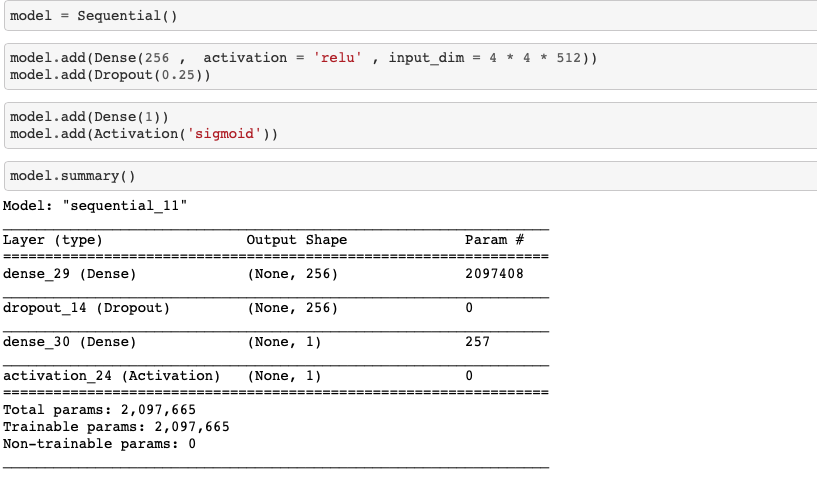Click the activation_24 (Activation) row name

112,375
